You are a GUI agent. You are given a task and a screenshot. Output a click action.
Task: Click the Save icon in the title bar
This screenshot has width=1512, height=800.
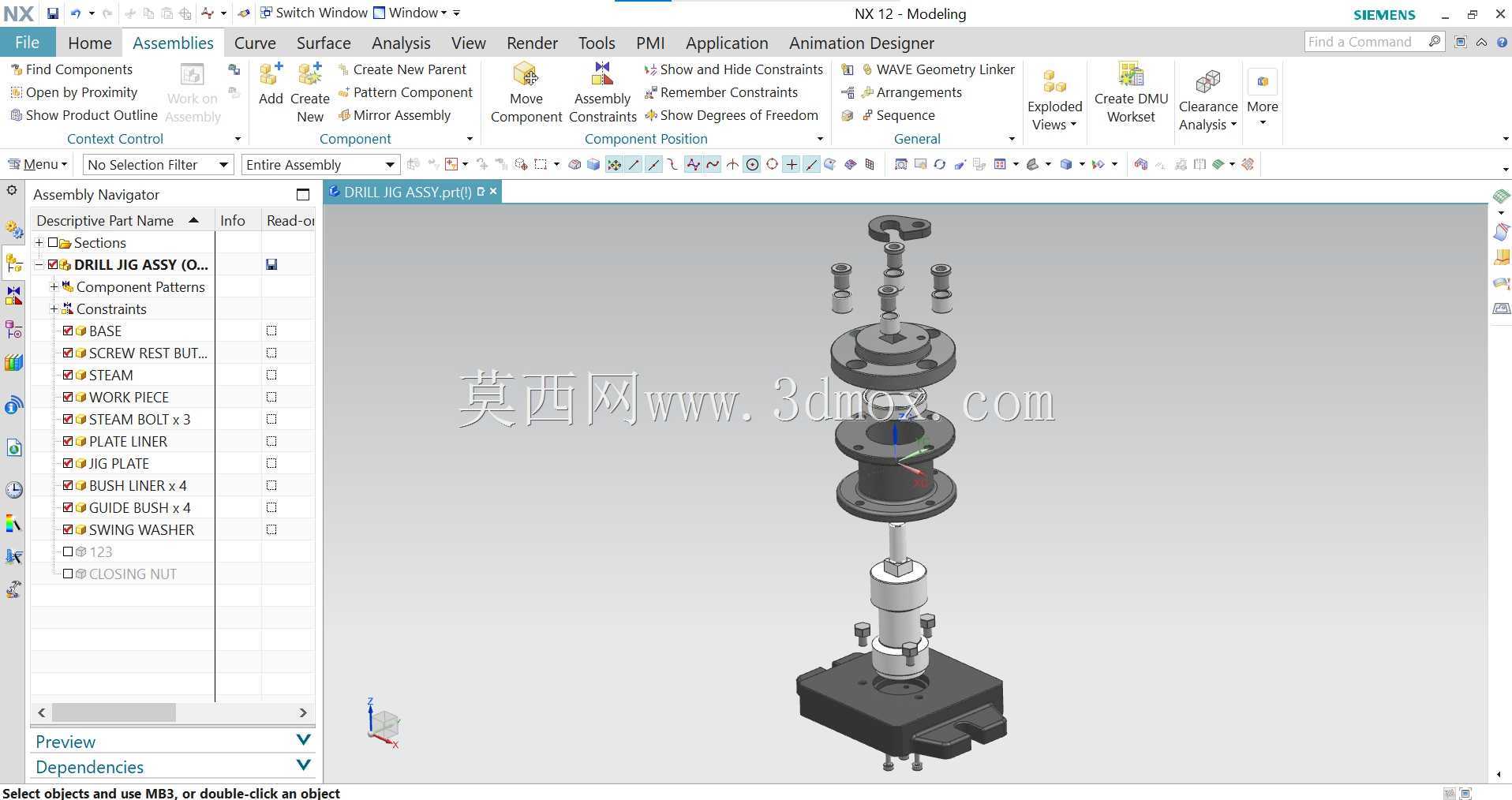pyautogui.click(x=52, y=13)
